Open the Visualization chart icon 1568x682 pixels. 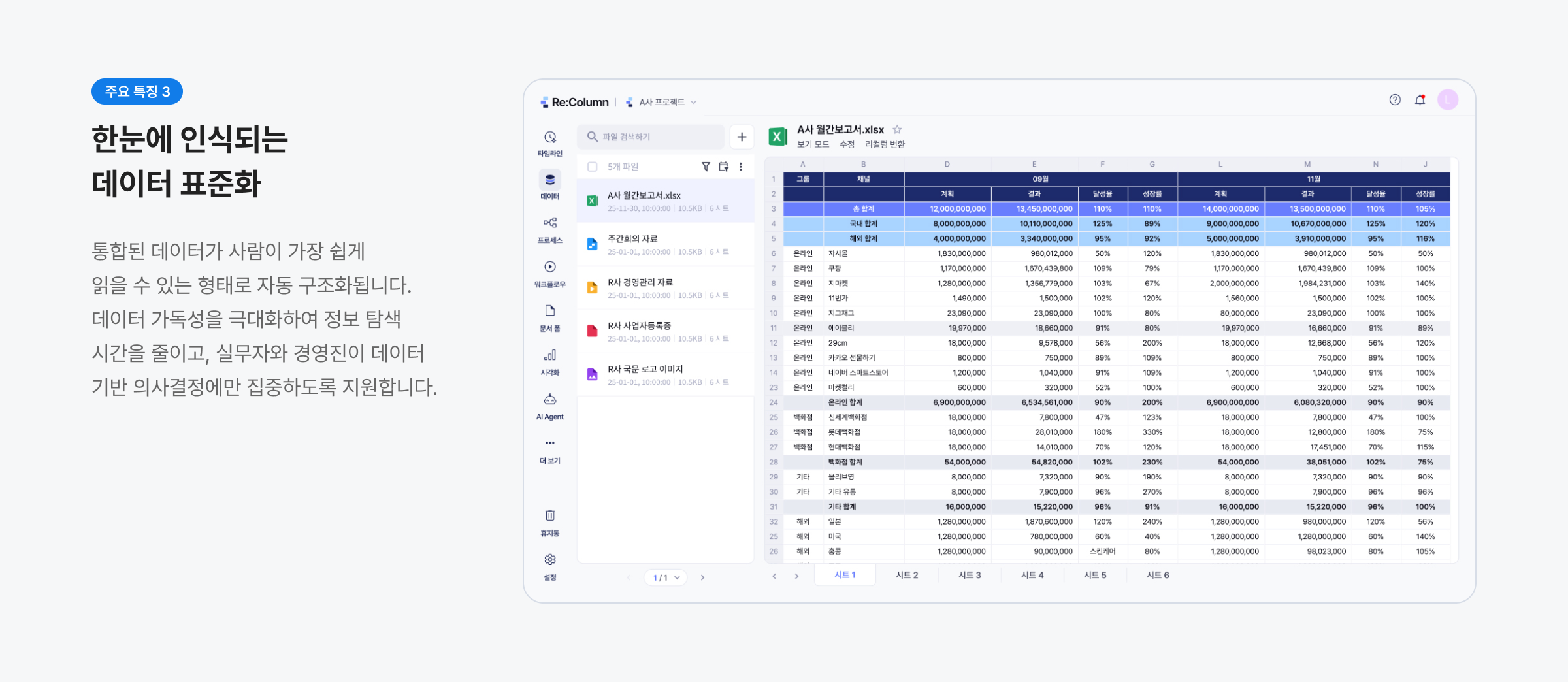(x=549, y=355)
